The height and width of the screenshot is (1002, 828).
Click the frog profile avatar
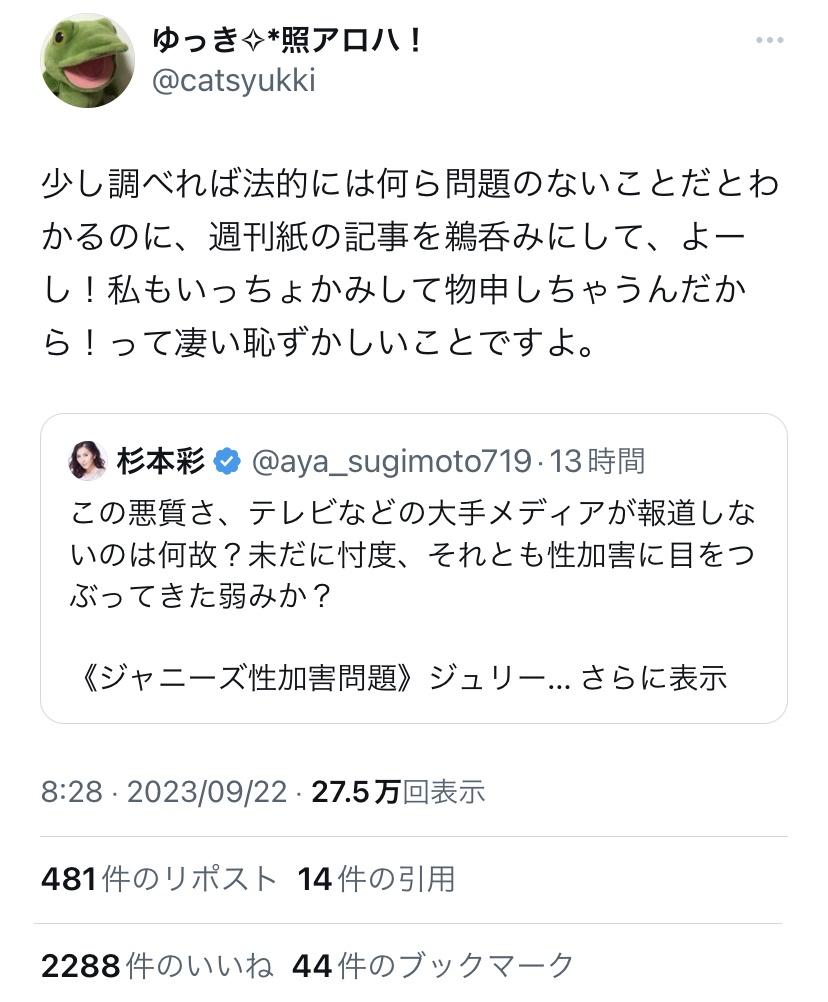click(87, 61)
